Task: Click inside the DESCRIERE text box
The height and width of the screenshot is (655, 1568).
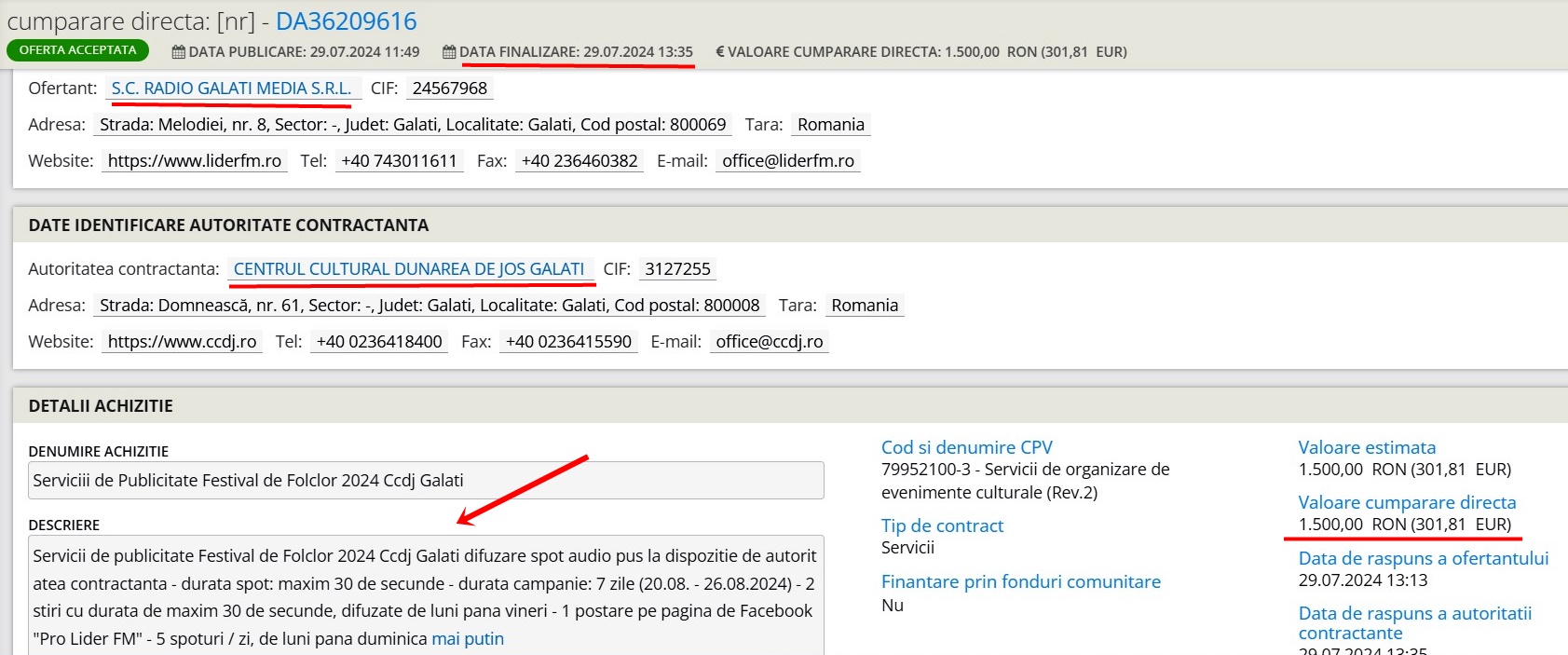Action: pos(426,596)
